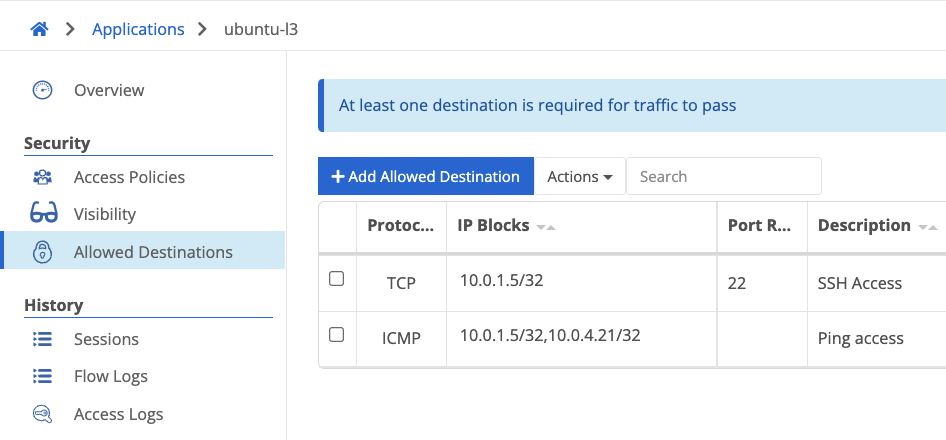Check the TCP row checkbox

337,279
